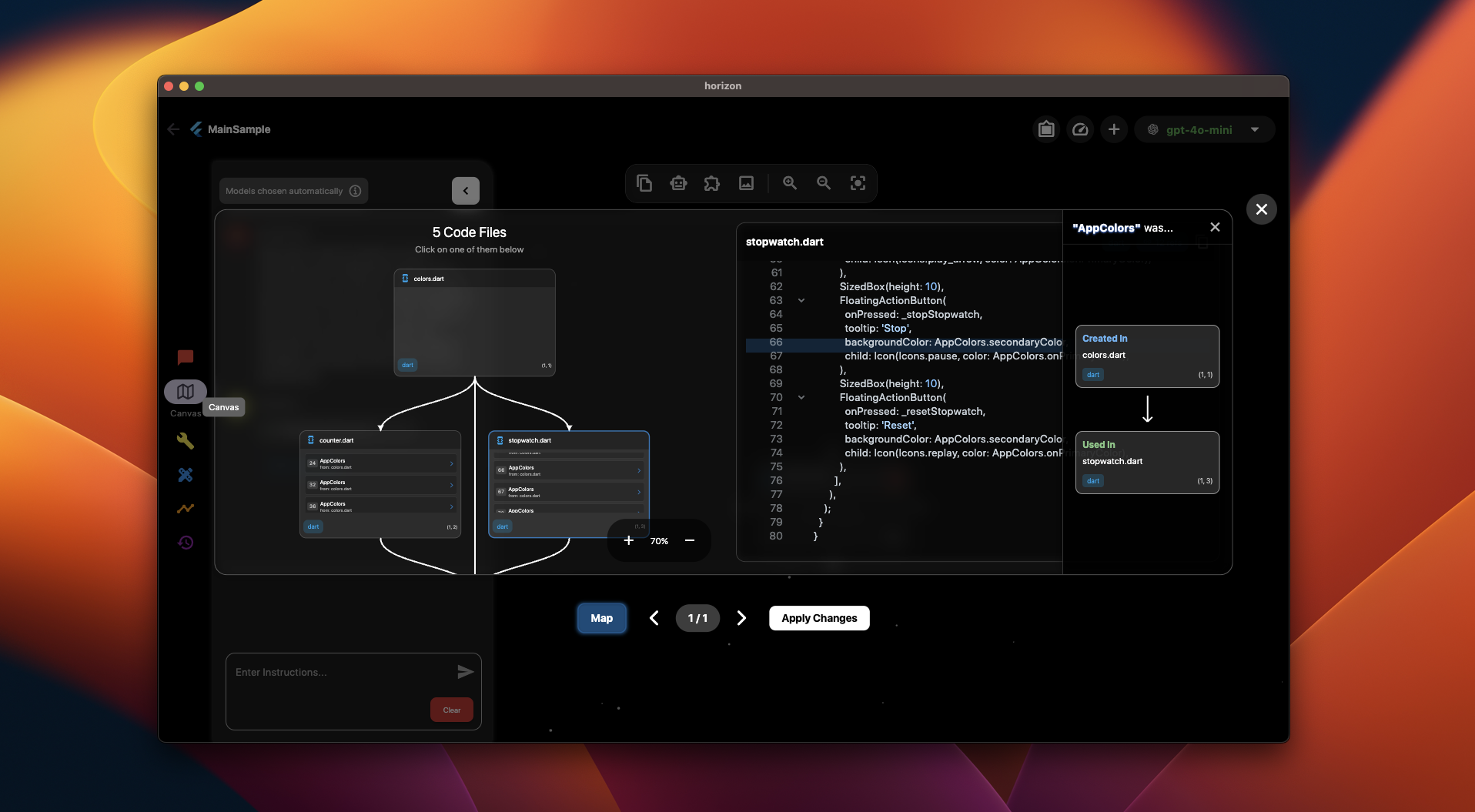This screenshot has width=1475, height=812.
Task: Click the image icon in the toolbar
Action: tap(746, 183)
